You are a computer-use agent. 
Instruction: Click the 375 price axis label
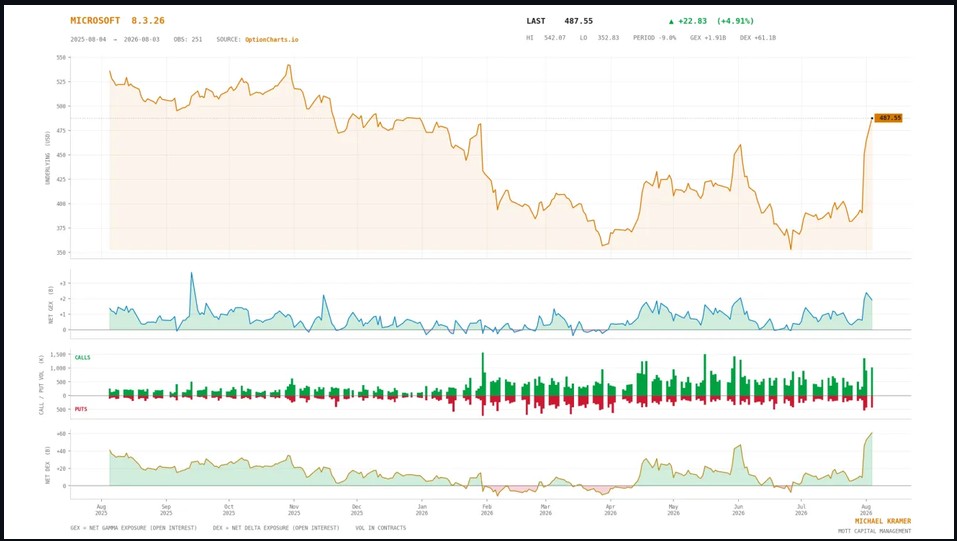click(60, 228)
